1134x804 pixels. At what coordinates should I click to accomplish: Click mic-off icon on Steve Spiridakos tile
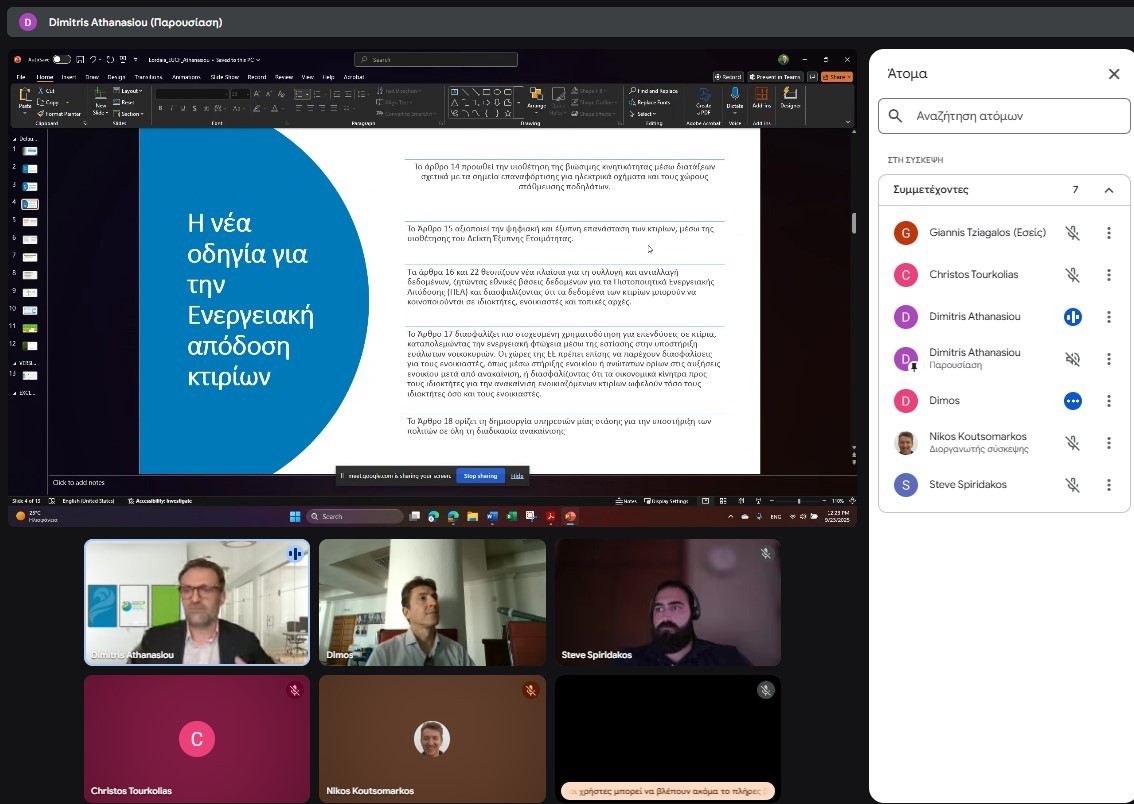coord(765,554)
